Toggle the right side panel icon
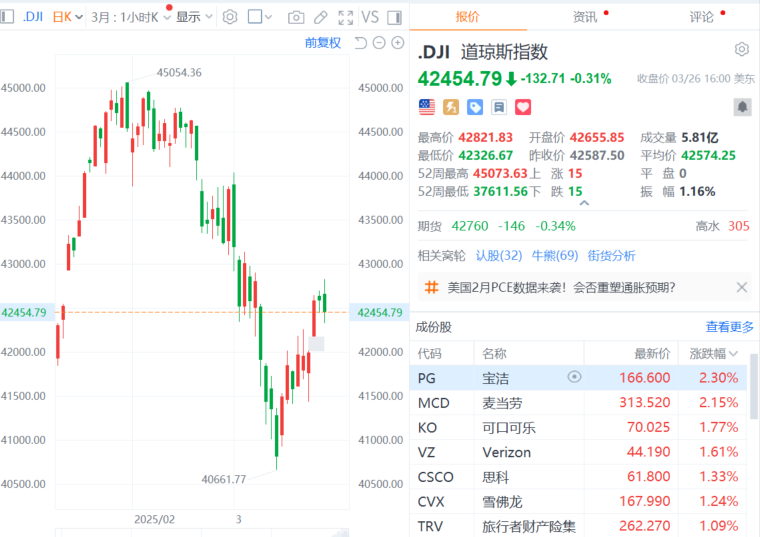 tap(395, 18)
